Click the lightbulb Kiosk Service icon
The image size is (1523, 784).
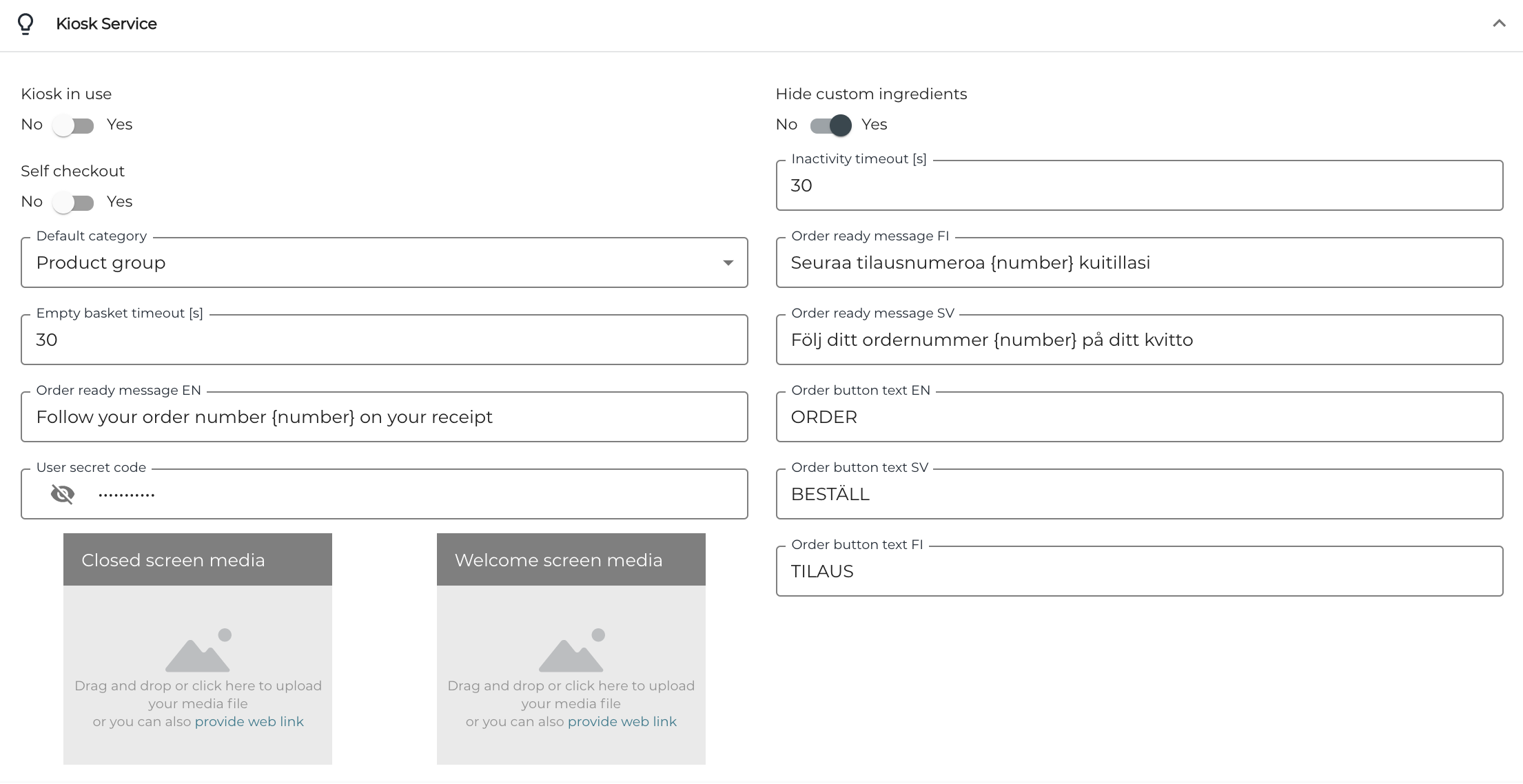(25, 24)
